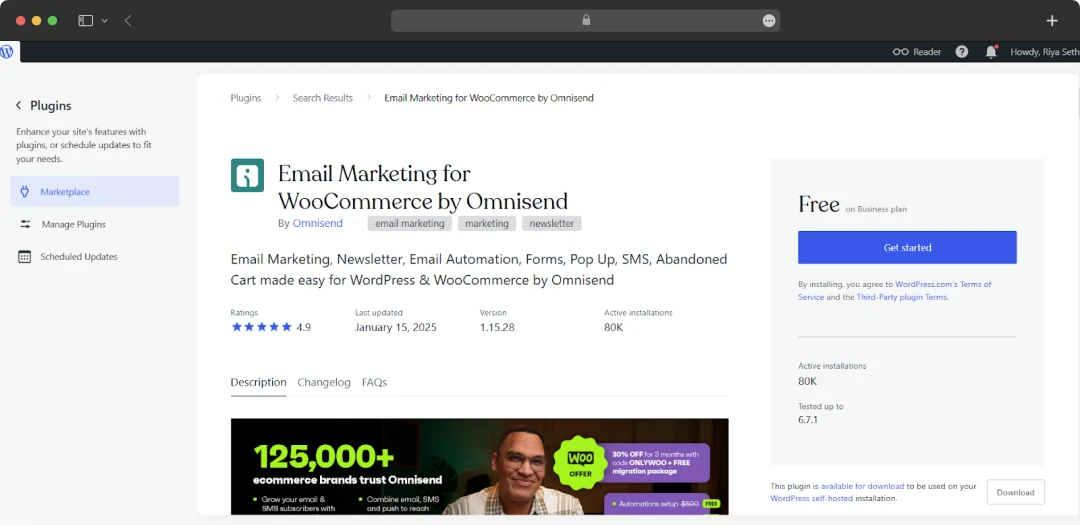
Task: Open the Third-Party plugin Terms link
Action: click(902, 297)
